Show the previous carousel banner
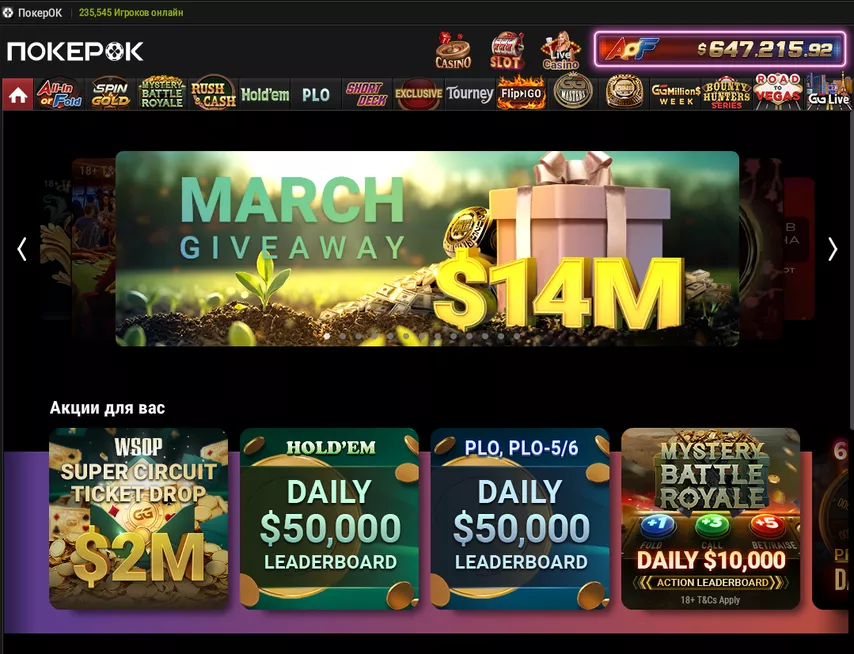 coord(22,249)
